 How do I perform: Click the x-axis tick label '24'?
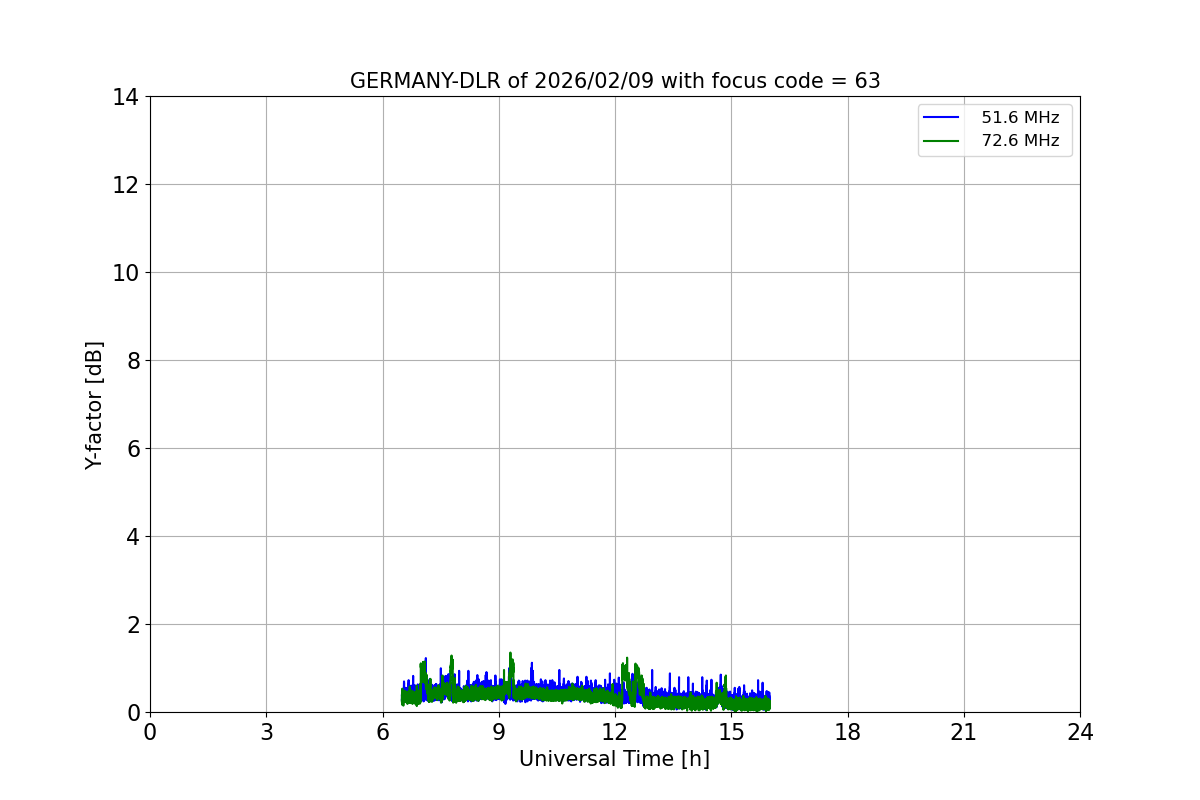click(x=1080, y=732)
